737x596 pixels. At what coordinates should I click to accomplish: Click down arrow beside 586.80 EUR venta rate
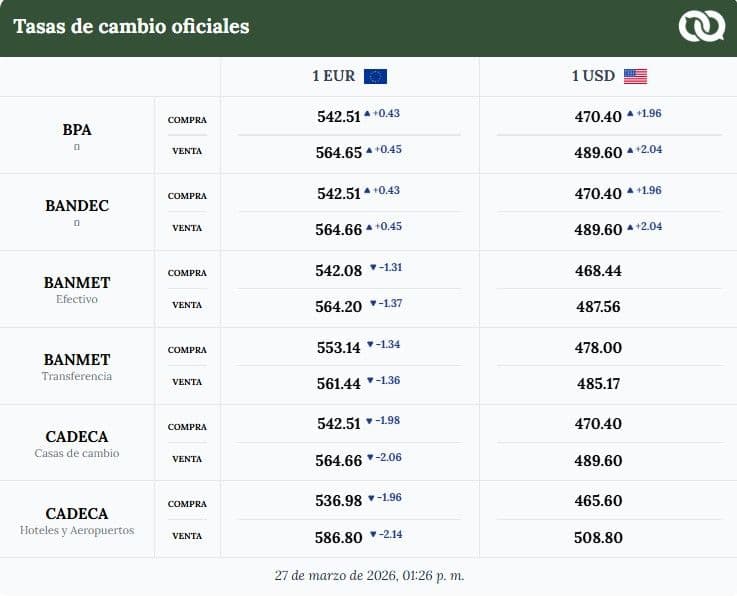click(373, 534)
